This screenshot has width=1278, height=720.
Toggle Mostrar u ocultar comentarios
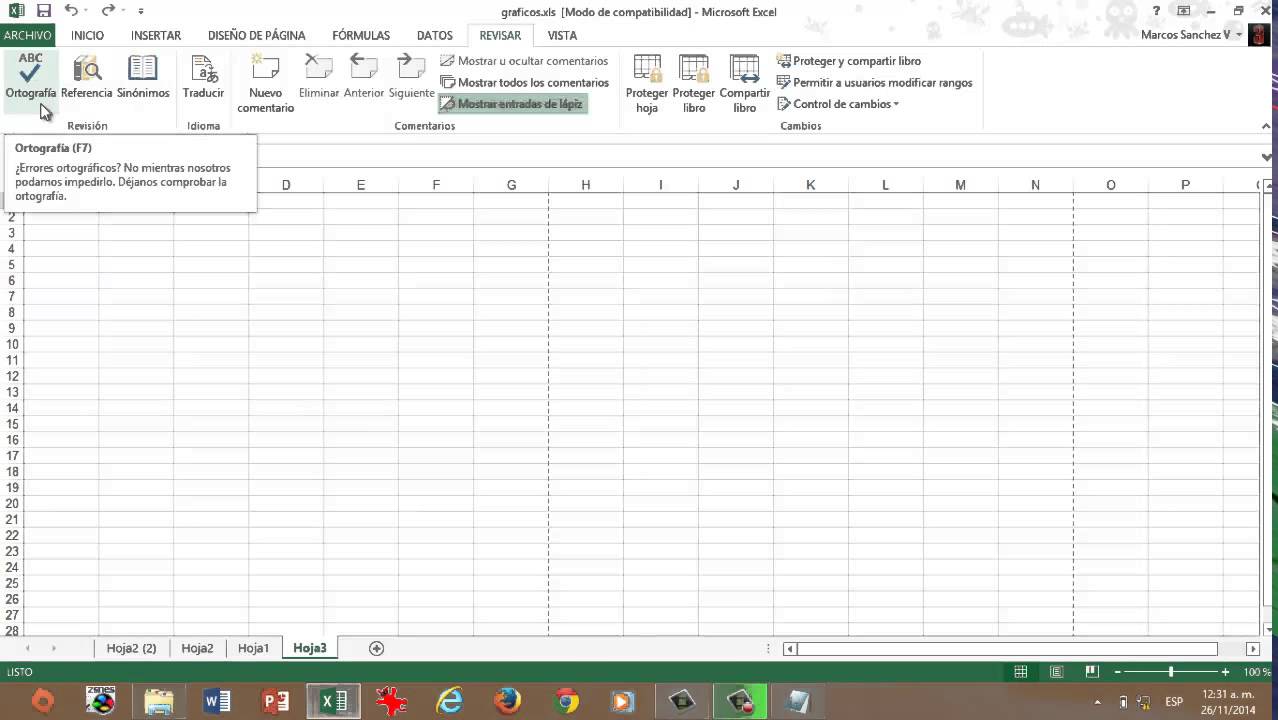[x=524, y=61]
